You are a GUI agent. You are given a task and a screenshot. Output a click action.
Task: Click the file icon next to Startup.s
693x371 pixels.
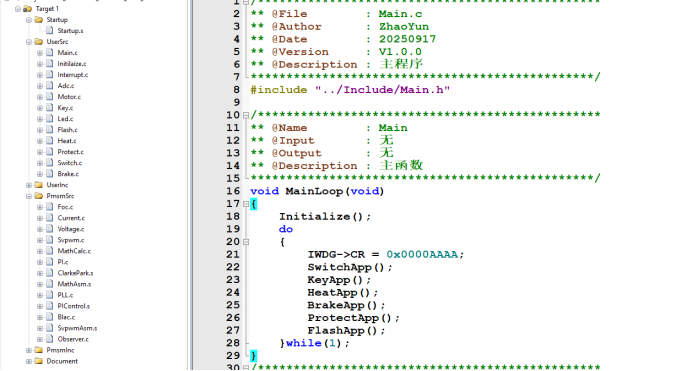pos(50,31)
